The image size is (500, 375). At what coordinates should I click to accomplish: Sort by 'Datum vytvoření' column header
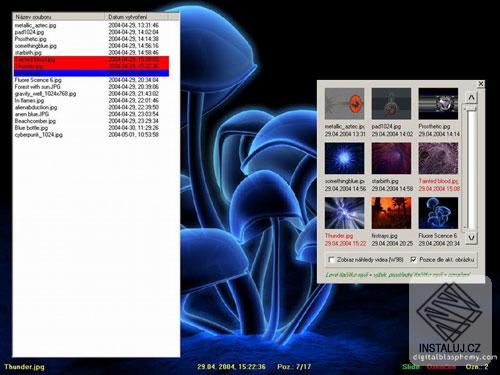pos(136,16)
